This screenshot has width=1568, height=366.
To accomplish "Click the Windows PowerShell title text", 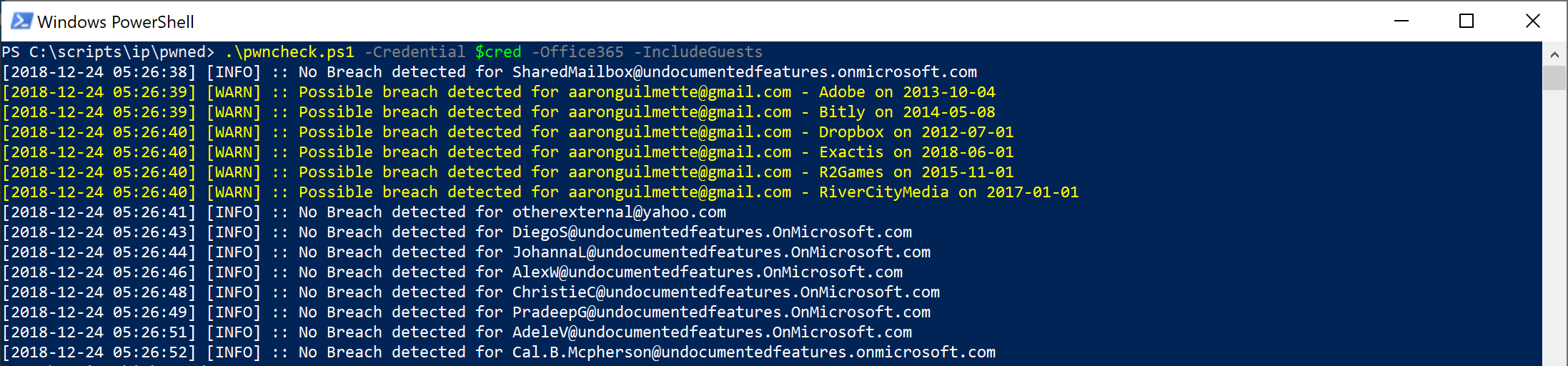I will tap(116, 22).
